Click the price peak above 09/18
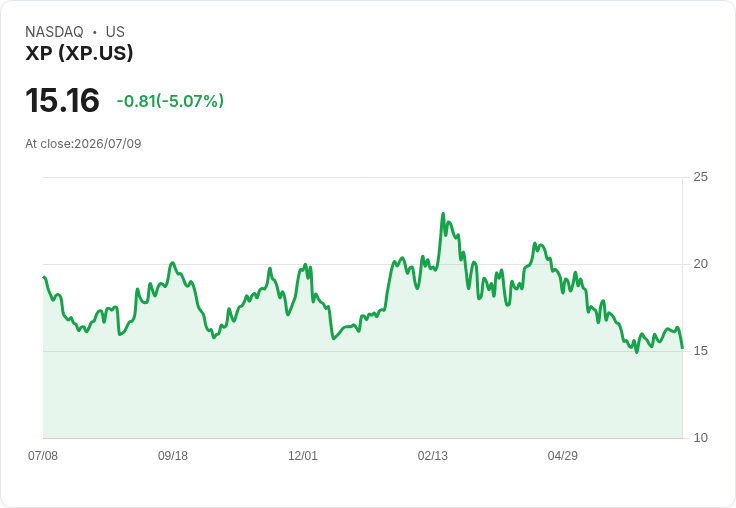The width and height of the screenshot is (736, 508). click(x=173, y=263)
